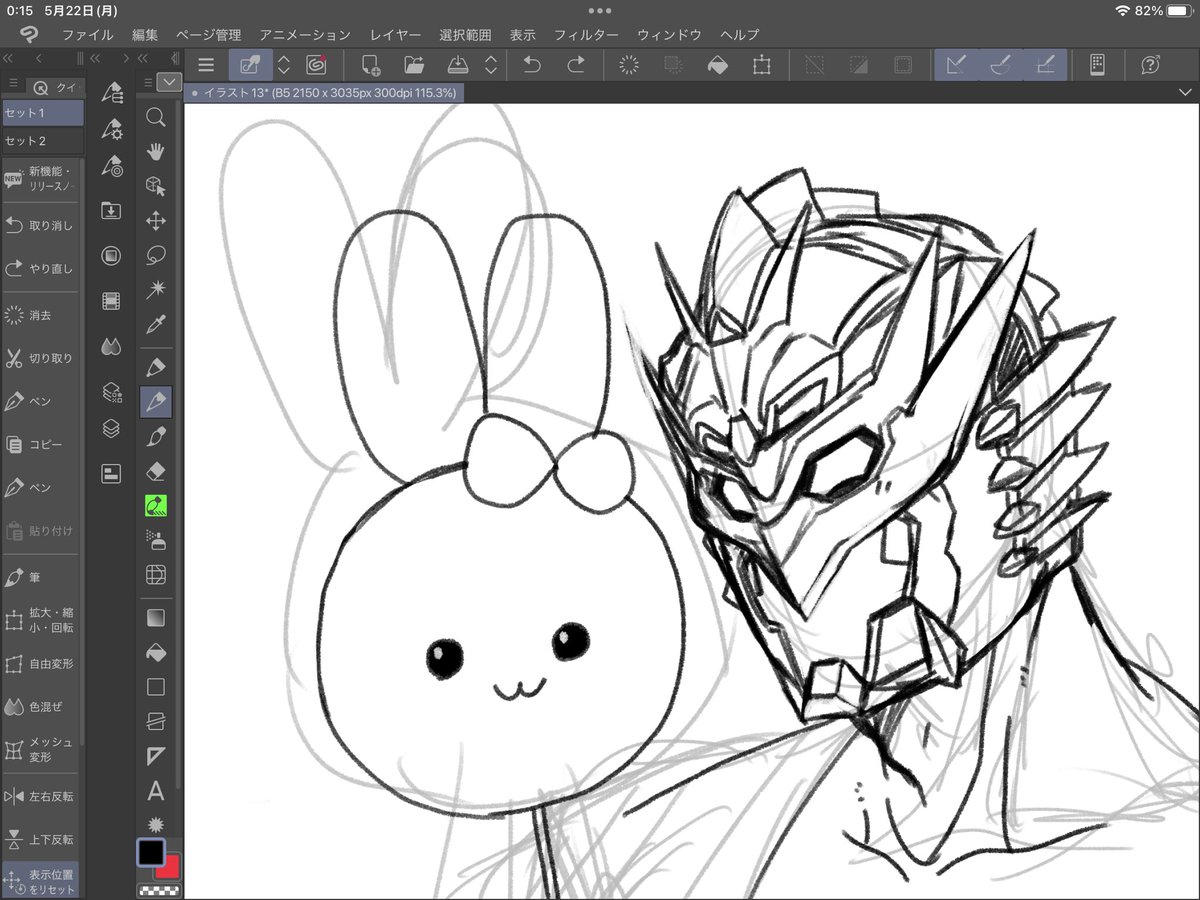
Task: Select the Figure rectangle tool
Action: pyautogui.click(x=155, y=687)
